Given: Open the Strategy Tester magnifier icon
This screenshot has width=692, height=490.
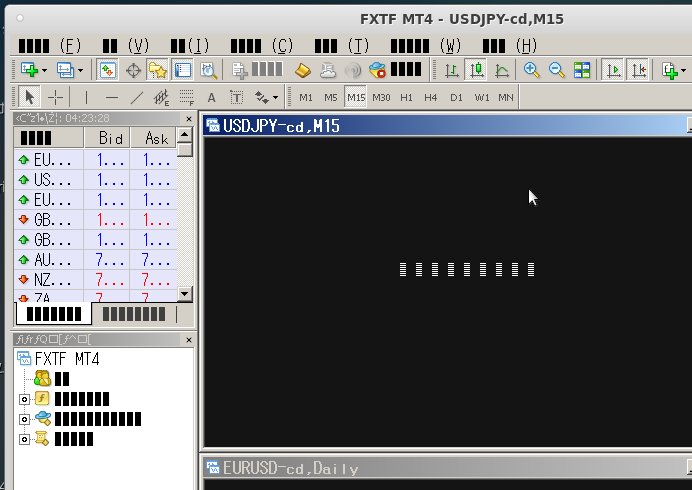Looking at the screenshot, I should pyautogui.click(x=208, y=71).
